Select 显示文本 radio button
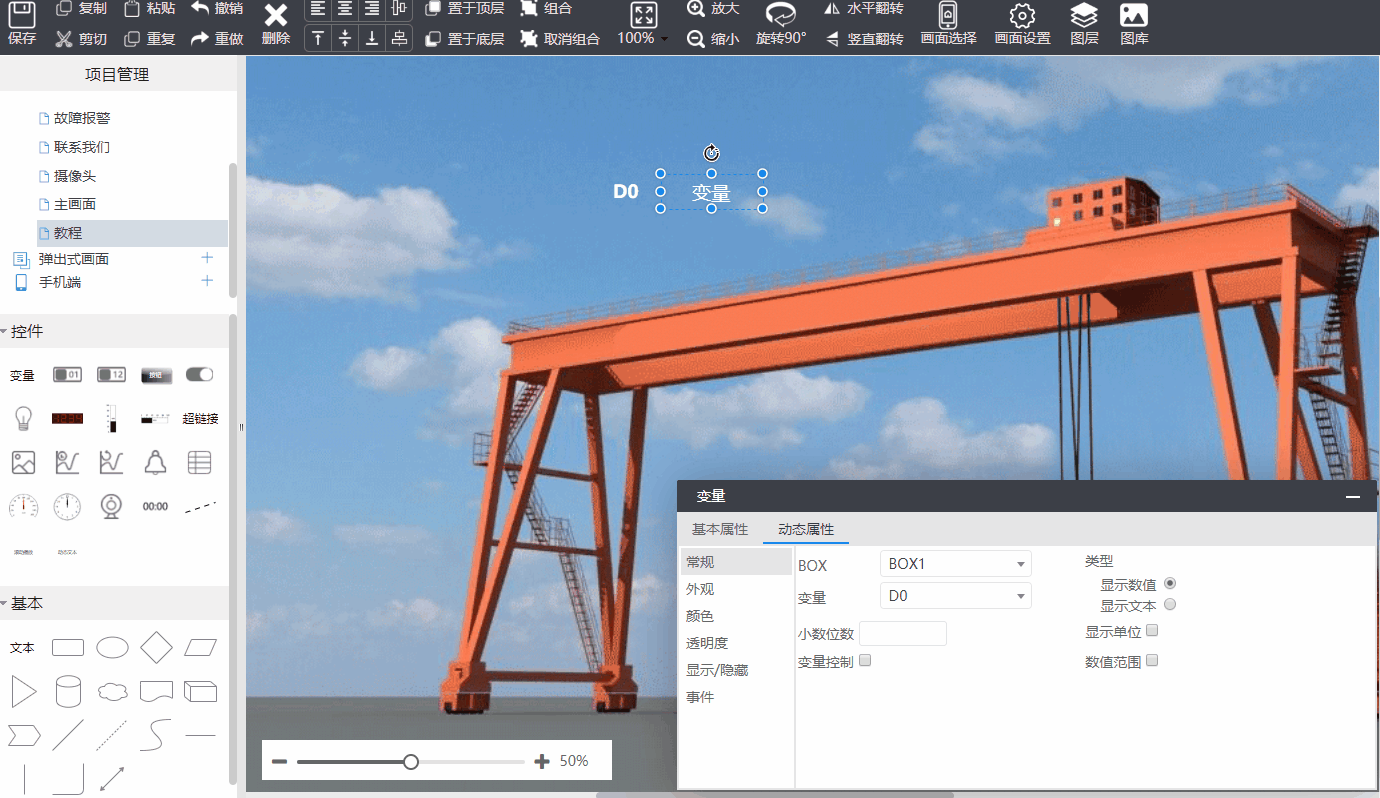This screenshot has height=798, width=1380. [x=1170, y=604]
